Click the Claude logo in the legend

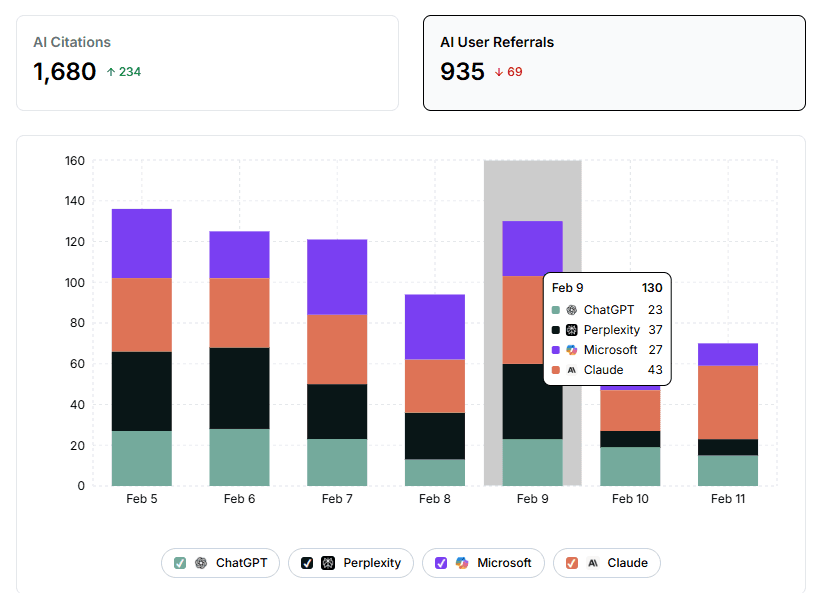click(x=593, y=563)
